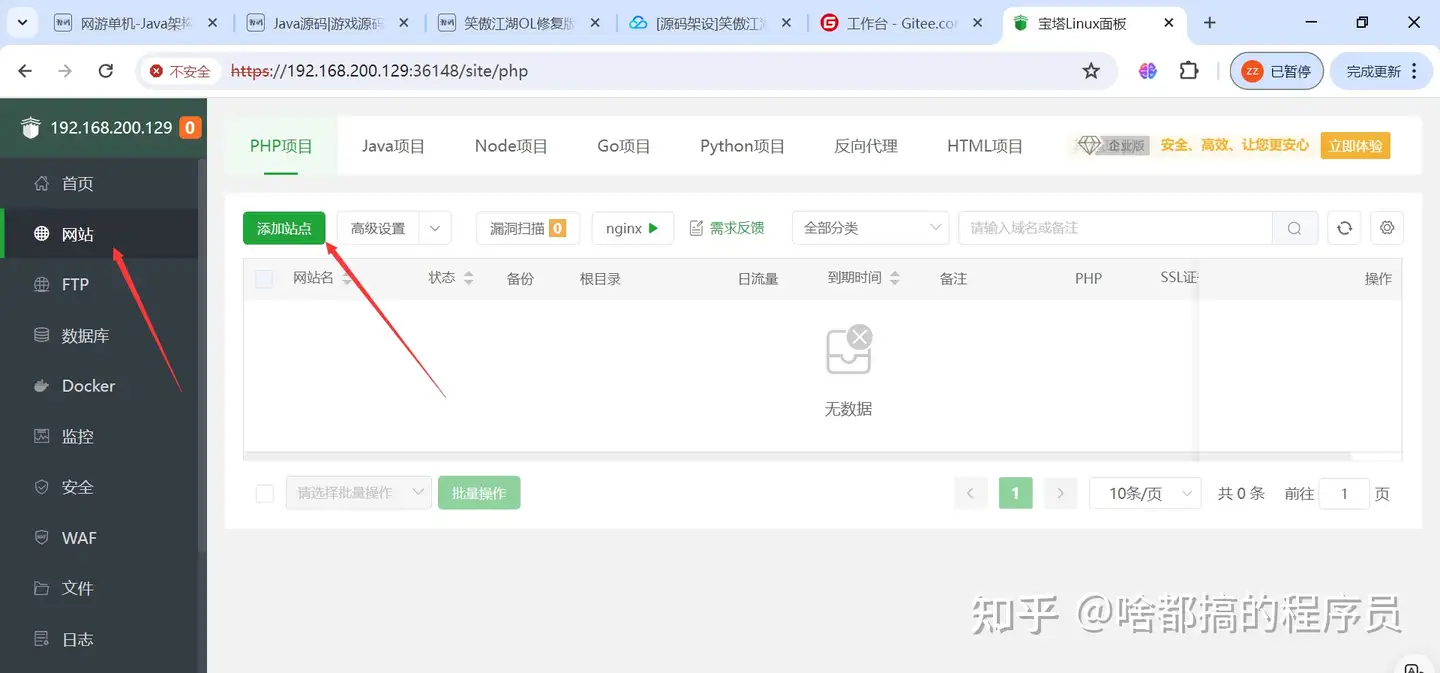Screen dimensions: 1440x673
Task: Switch to the HTML项目 tab
Action: pos(985,146)
